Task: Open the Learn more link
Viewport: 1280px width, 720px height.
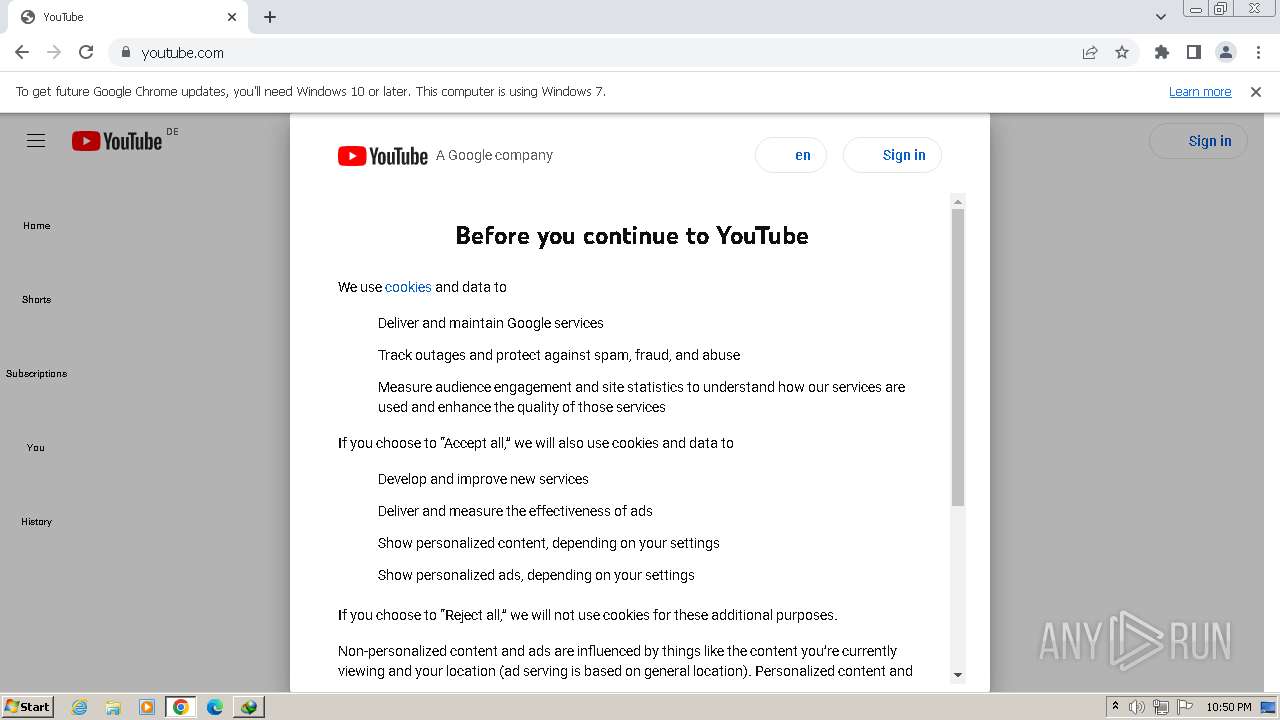Action: (1200, 92)
